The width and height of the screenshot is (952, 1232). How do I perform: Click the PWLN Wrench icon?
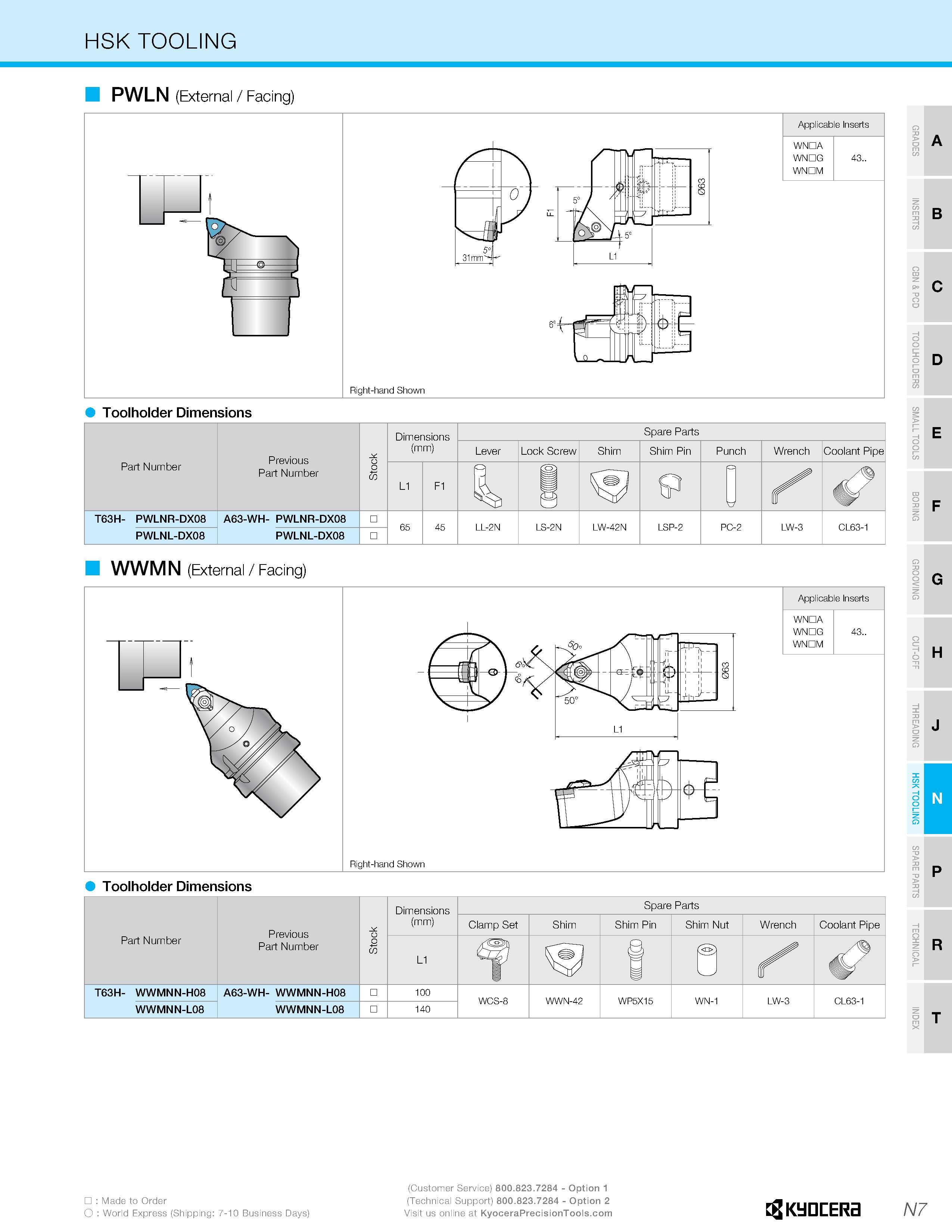[791, 486]
